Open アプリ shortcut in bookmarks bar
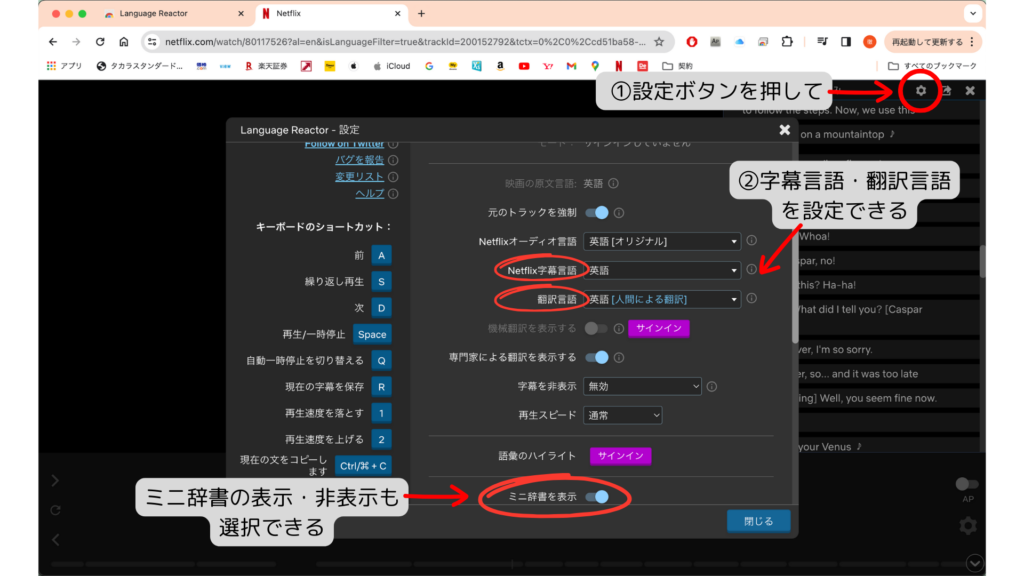This screenshot has height=576, width=1024. coord(64,66)
